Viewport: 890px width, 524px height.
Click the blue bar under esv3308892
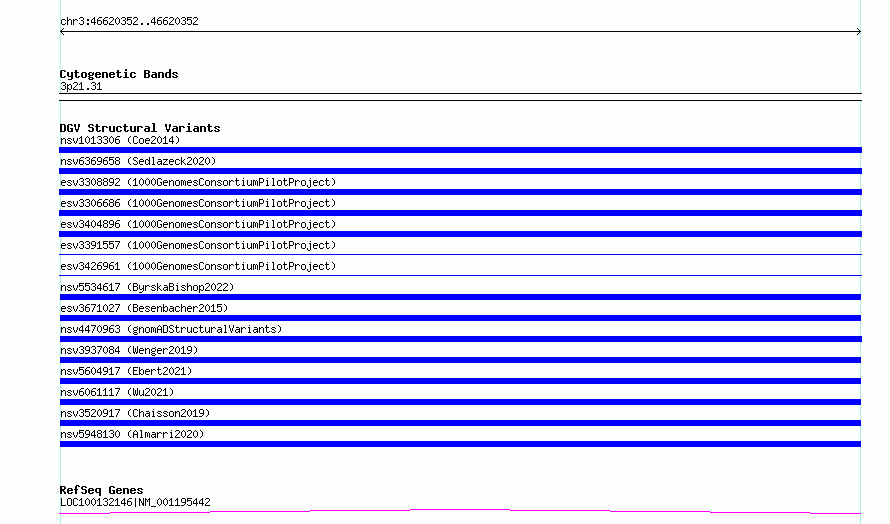click(x=460, y=192)
